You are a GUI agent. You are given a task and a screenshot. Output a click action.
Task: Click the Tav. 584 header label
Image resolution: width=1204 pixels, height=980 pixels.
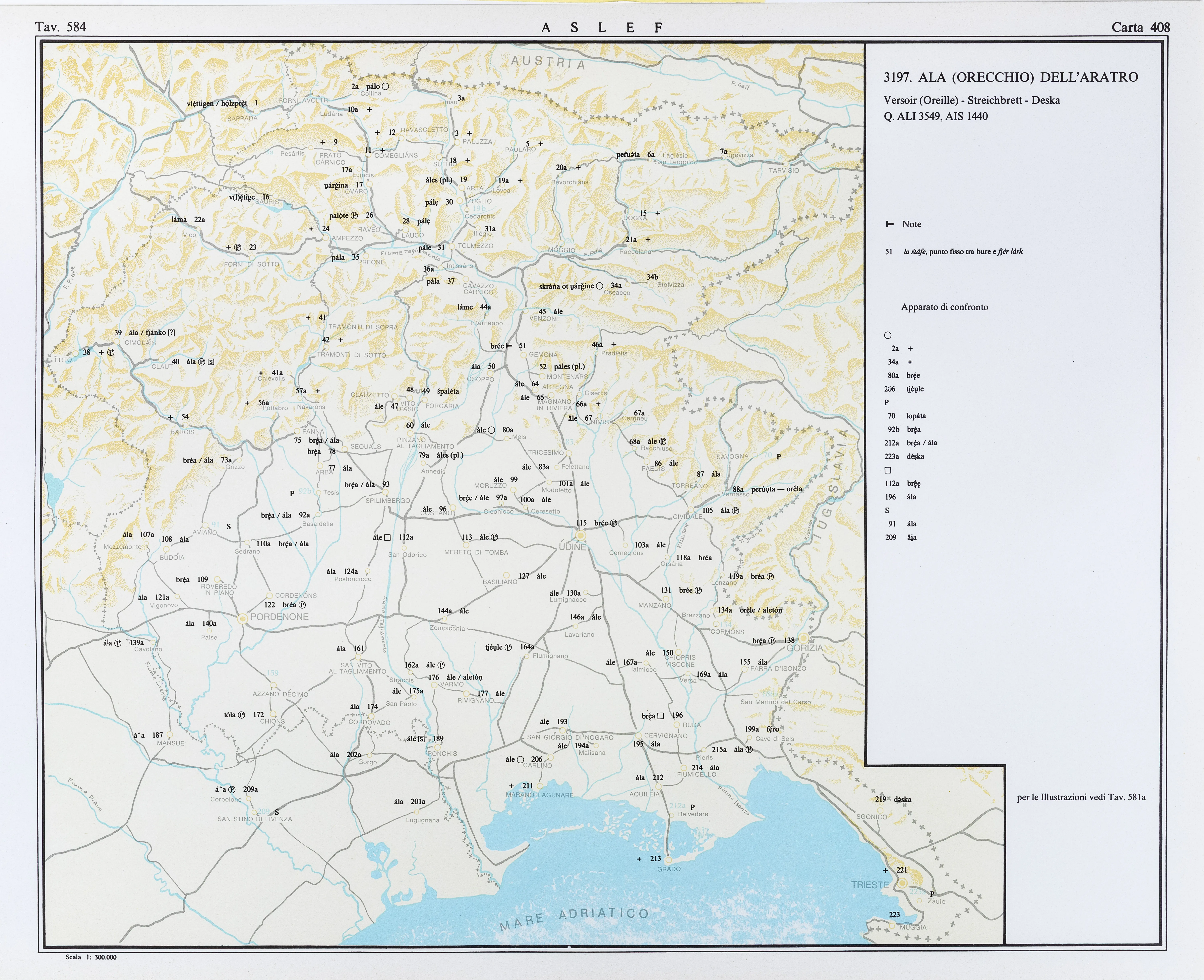(60, 26)
